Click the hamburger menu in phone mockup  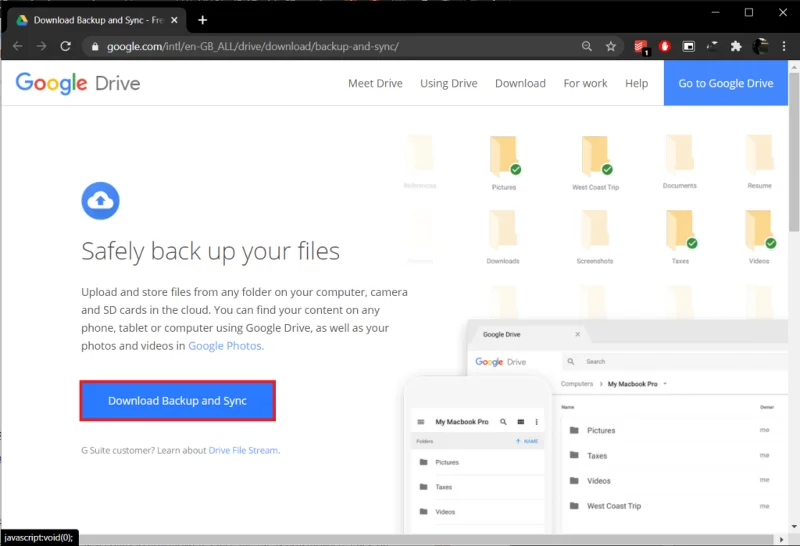tap(421, 421)
